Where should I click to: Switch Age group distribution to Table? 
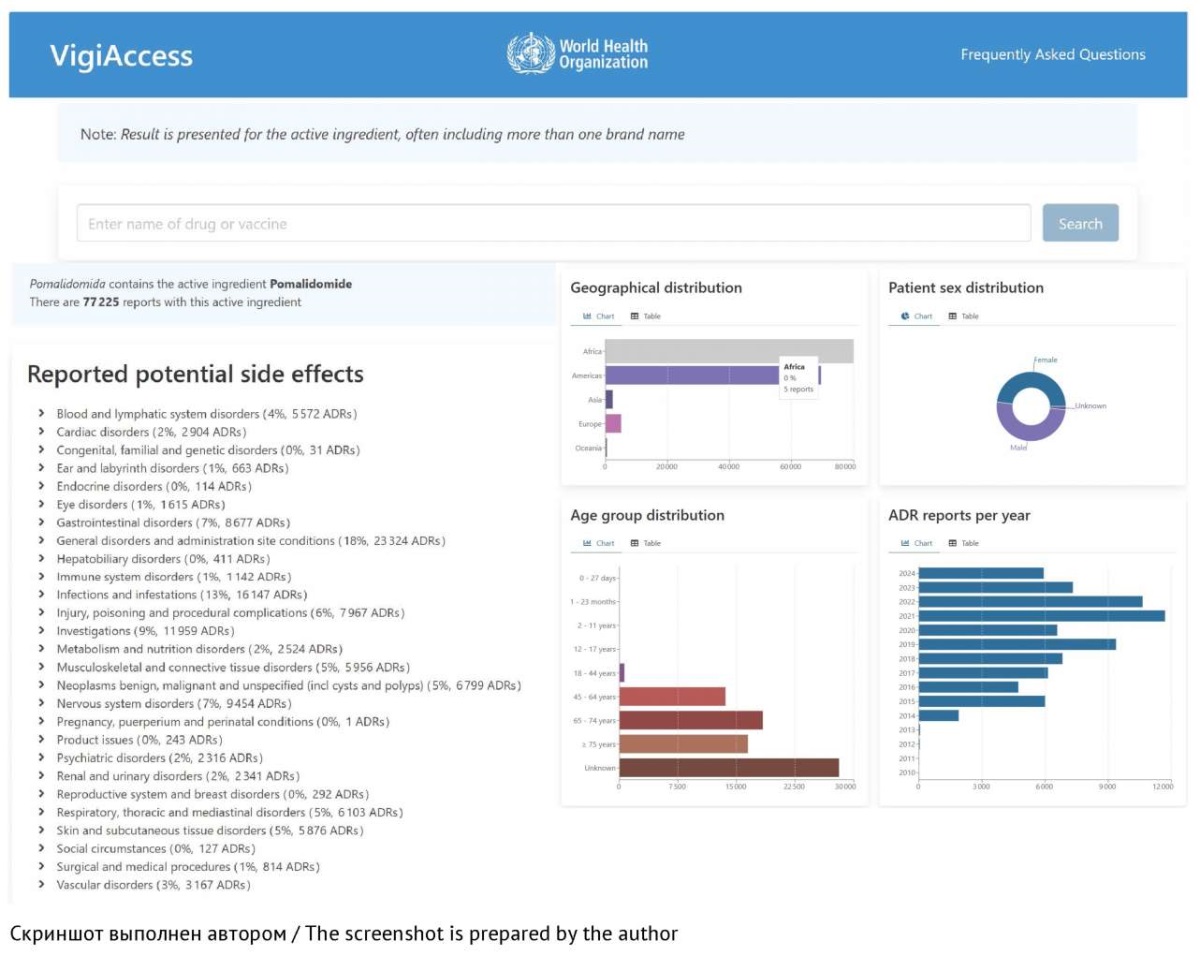[646, 543]
